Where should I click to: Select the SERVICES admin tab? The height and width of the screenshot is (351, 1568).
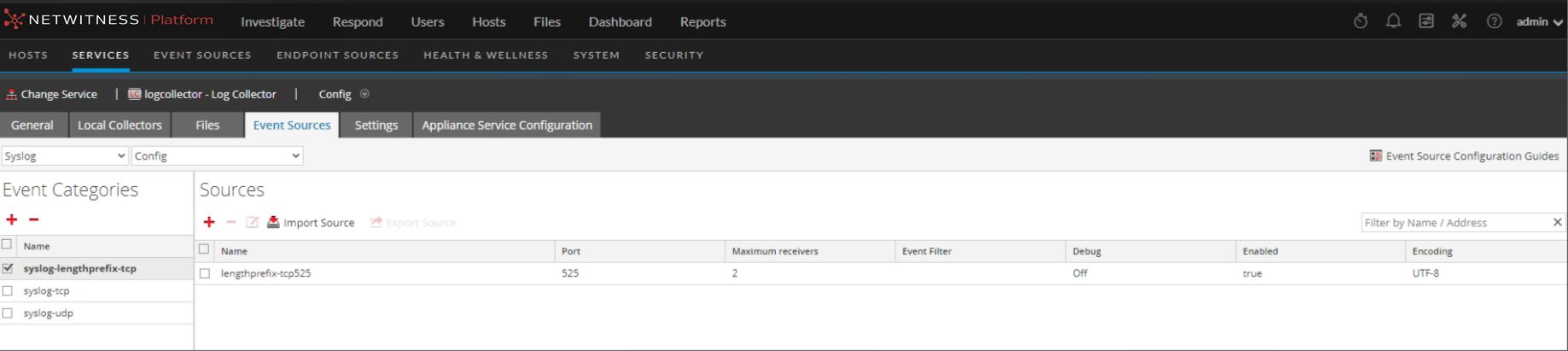[101, 55]
